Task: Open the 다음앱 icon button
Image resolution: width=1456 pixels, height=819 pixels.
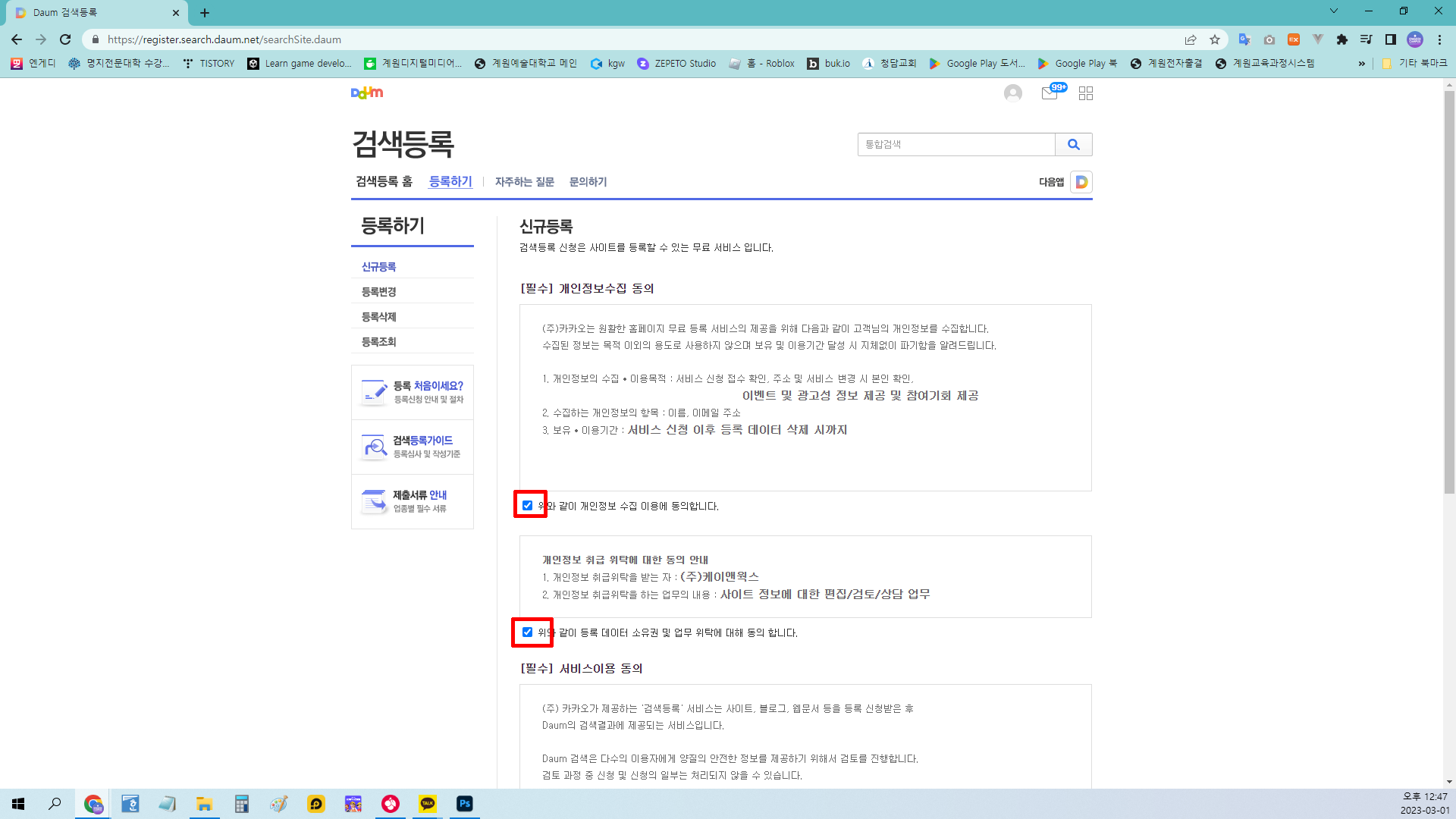Action: pos(1081,182)
